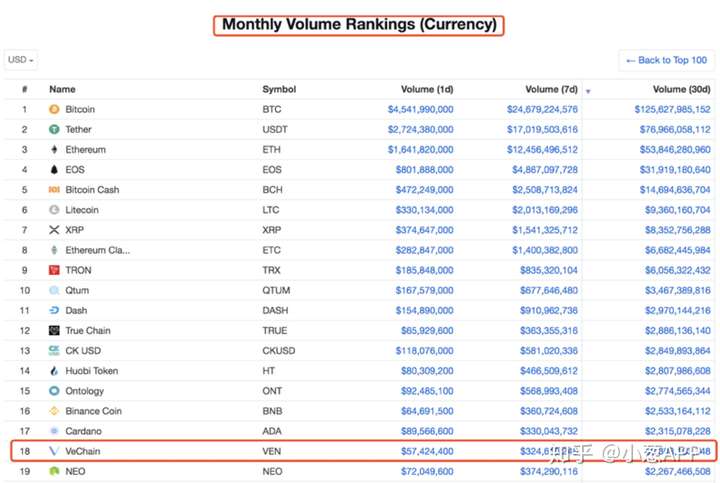
Task: Open the Ontology name link
Action: pos(84,391)
